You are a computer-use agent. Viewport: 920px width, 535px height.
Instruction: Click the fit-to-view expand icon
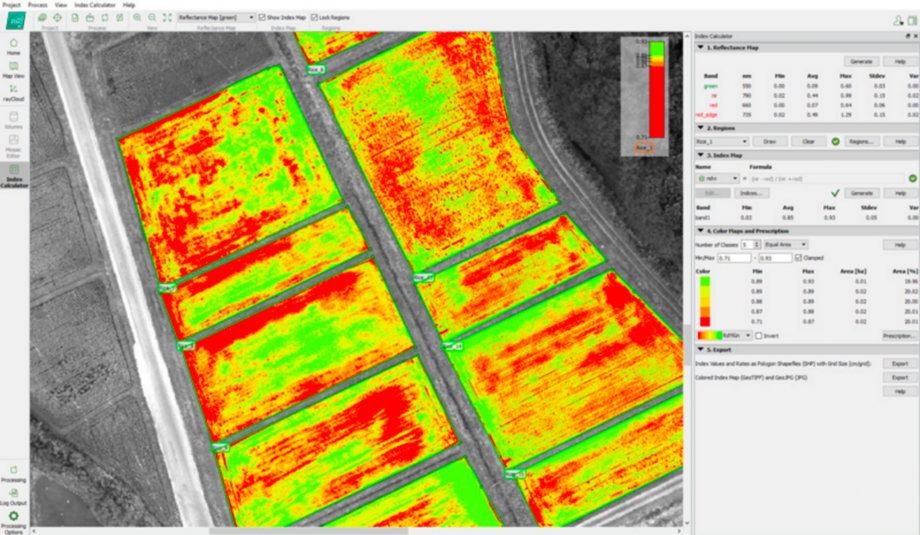coord(167,18)
